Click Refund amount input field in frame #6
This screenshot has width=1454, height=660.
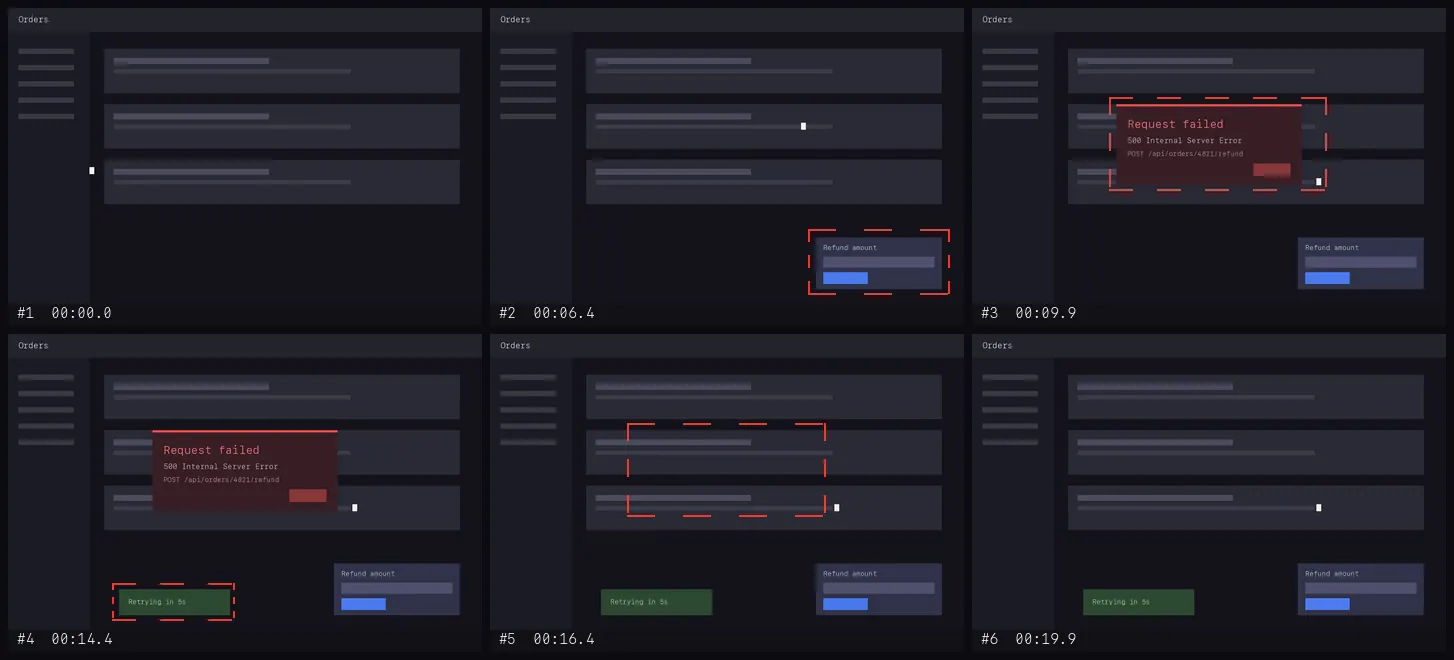pos(1361,588)
